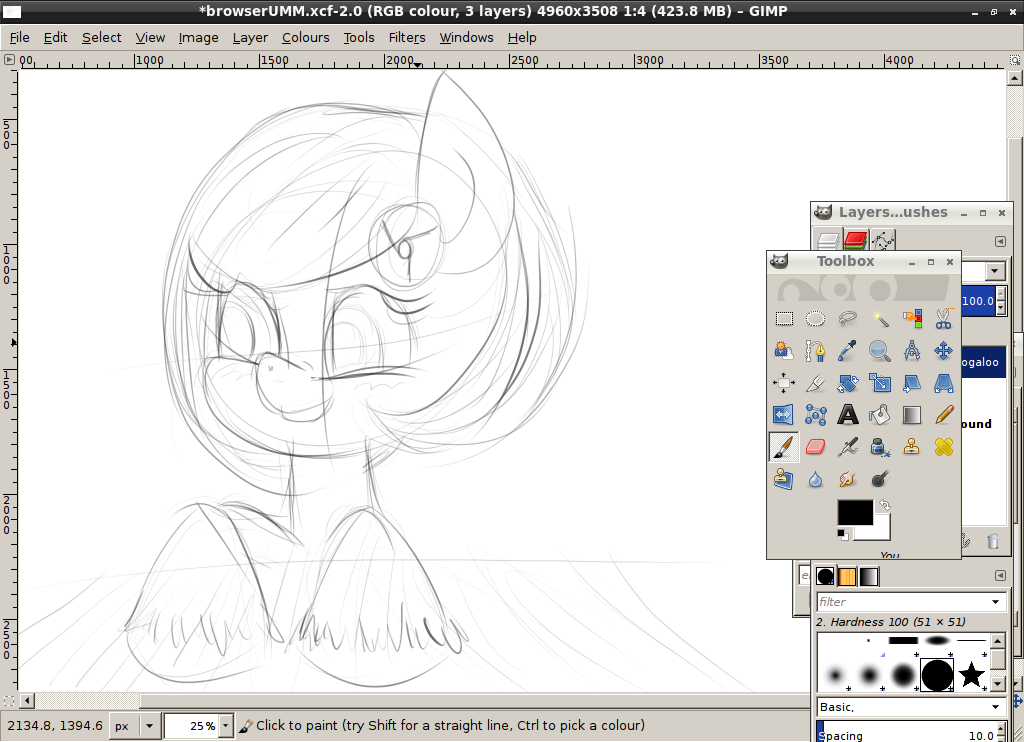Open the Colours menu
Viewport: 1024px width, 742px height.
click(x=306, y=37)
